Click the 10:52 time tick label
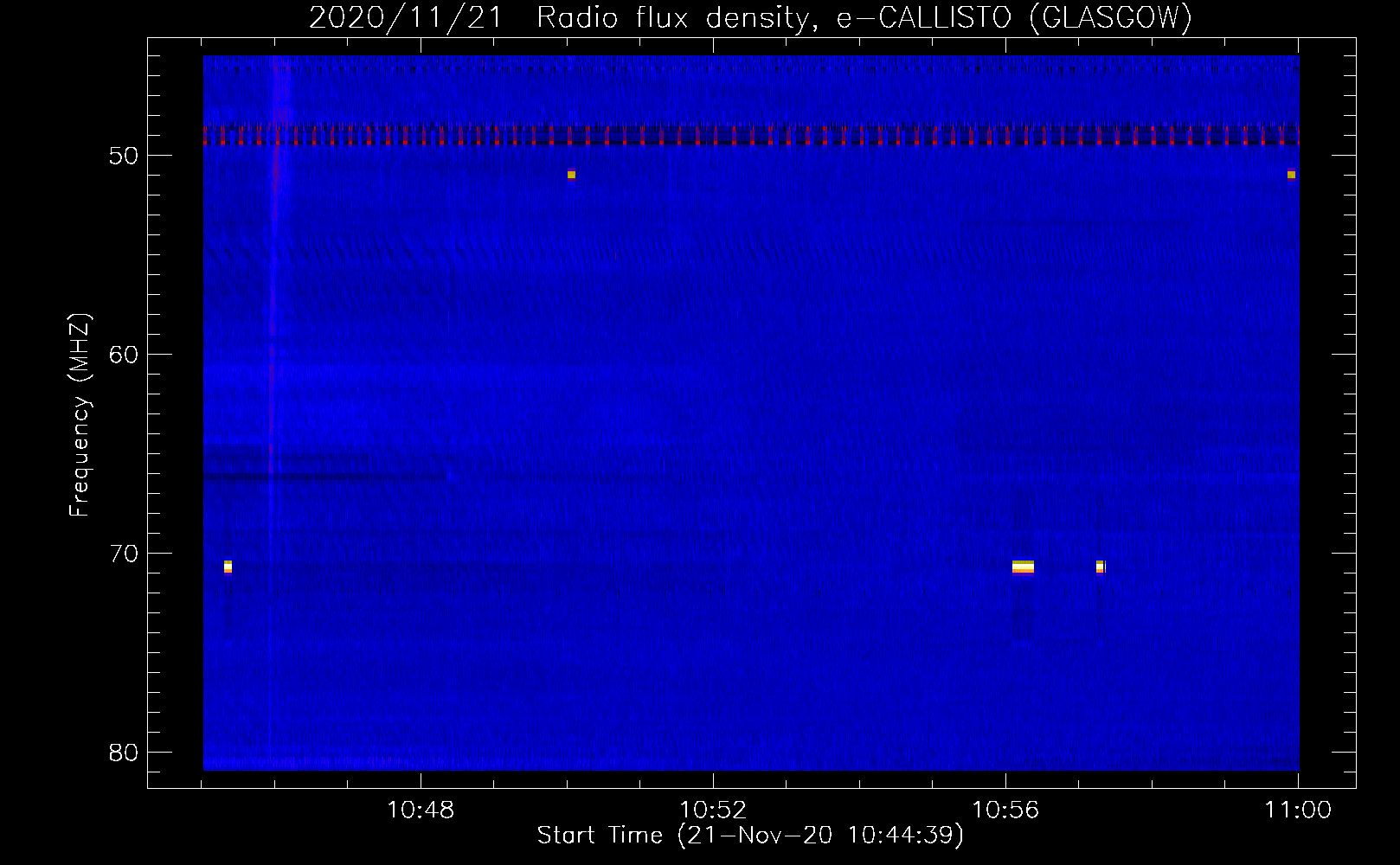 point(713,810)
